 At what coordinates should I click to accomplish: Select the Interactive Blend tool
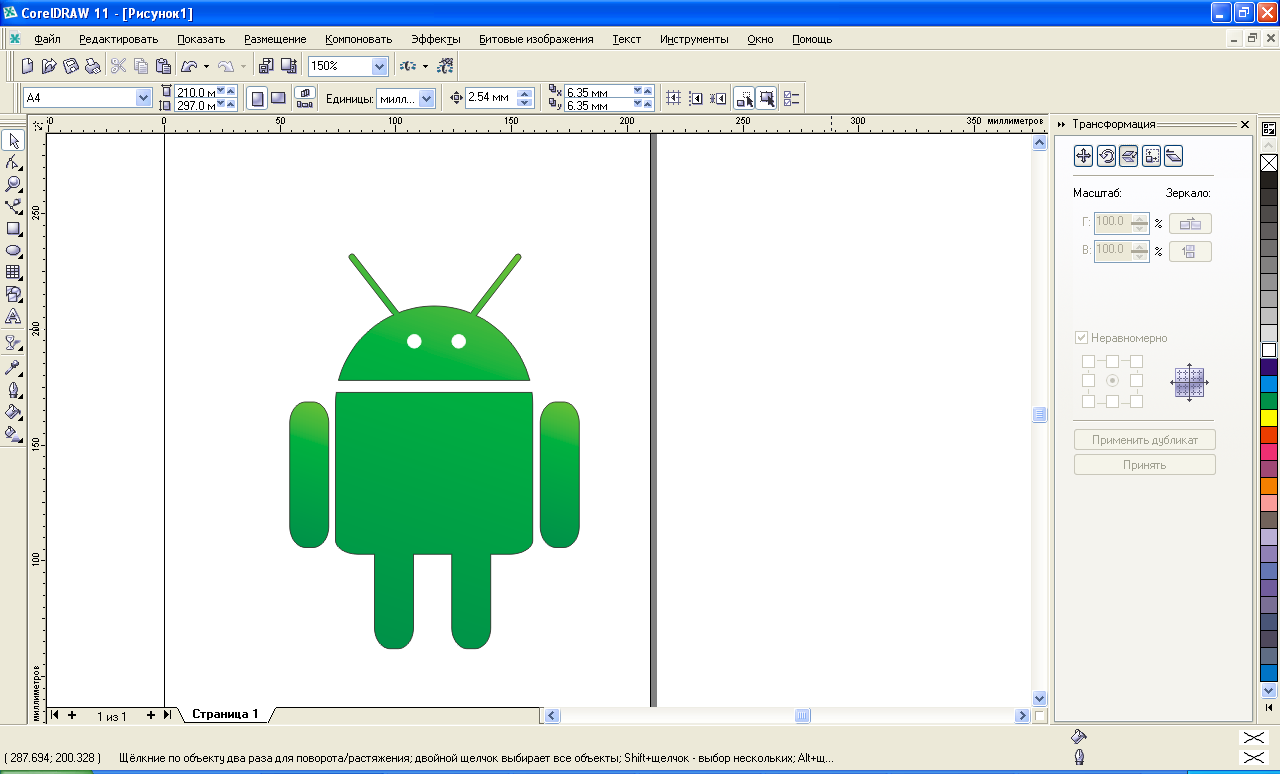[x=13, y=342]
